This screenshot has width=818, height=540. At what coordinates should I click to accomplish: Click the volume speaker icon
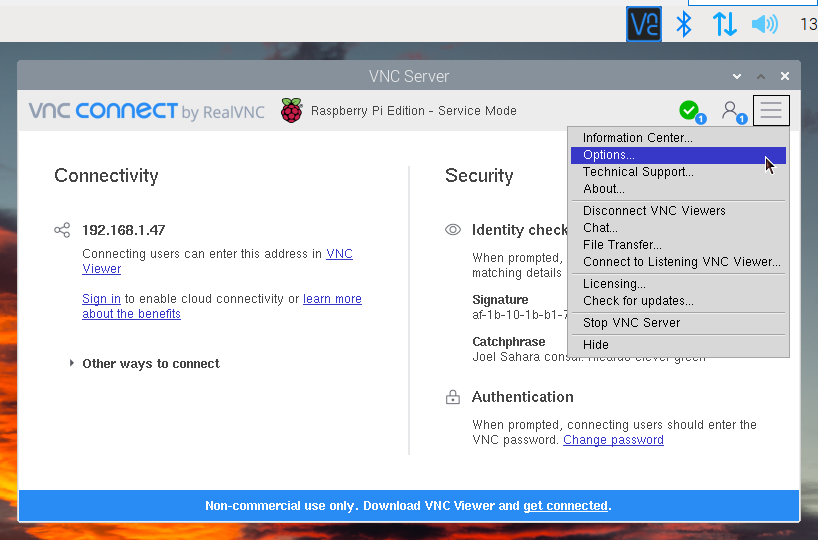coord(764,24)
